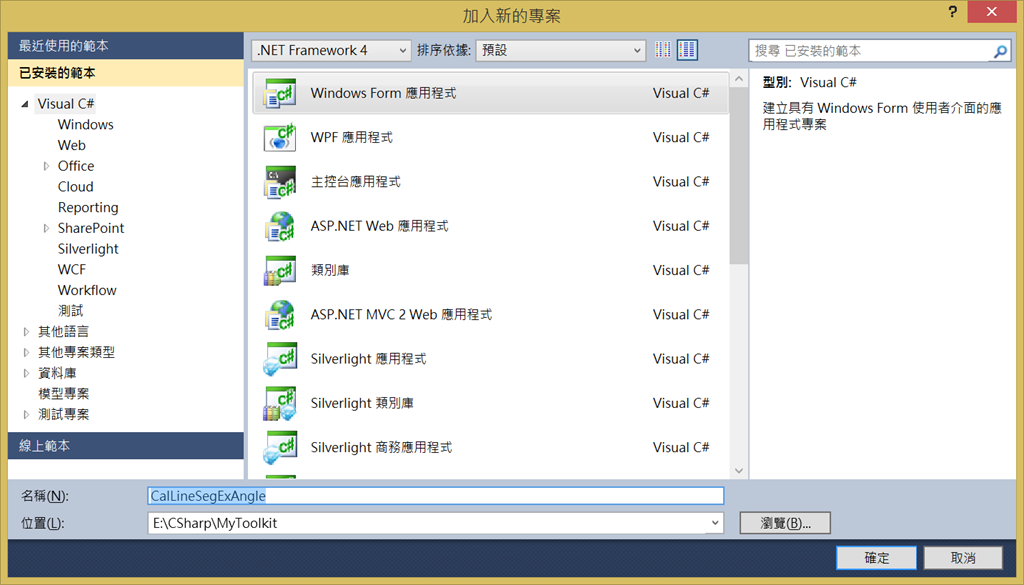Select Web category in tree
This screenshot has height=585, width=1024.
[72, 145]
